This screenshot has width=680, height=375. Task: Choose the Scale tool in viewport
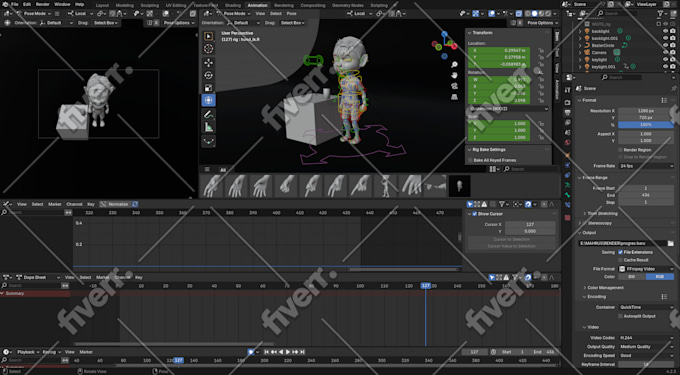click(x=209, y=88)
